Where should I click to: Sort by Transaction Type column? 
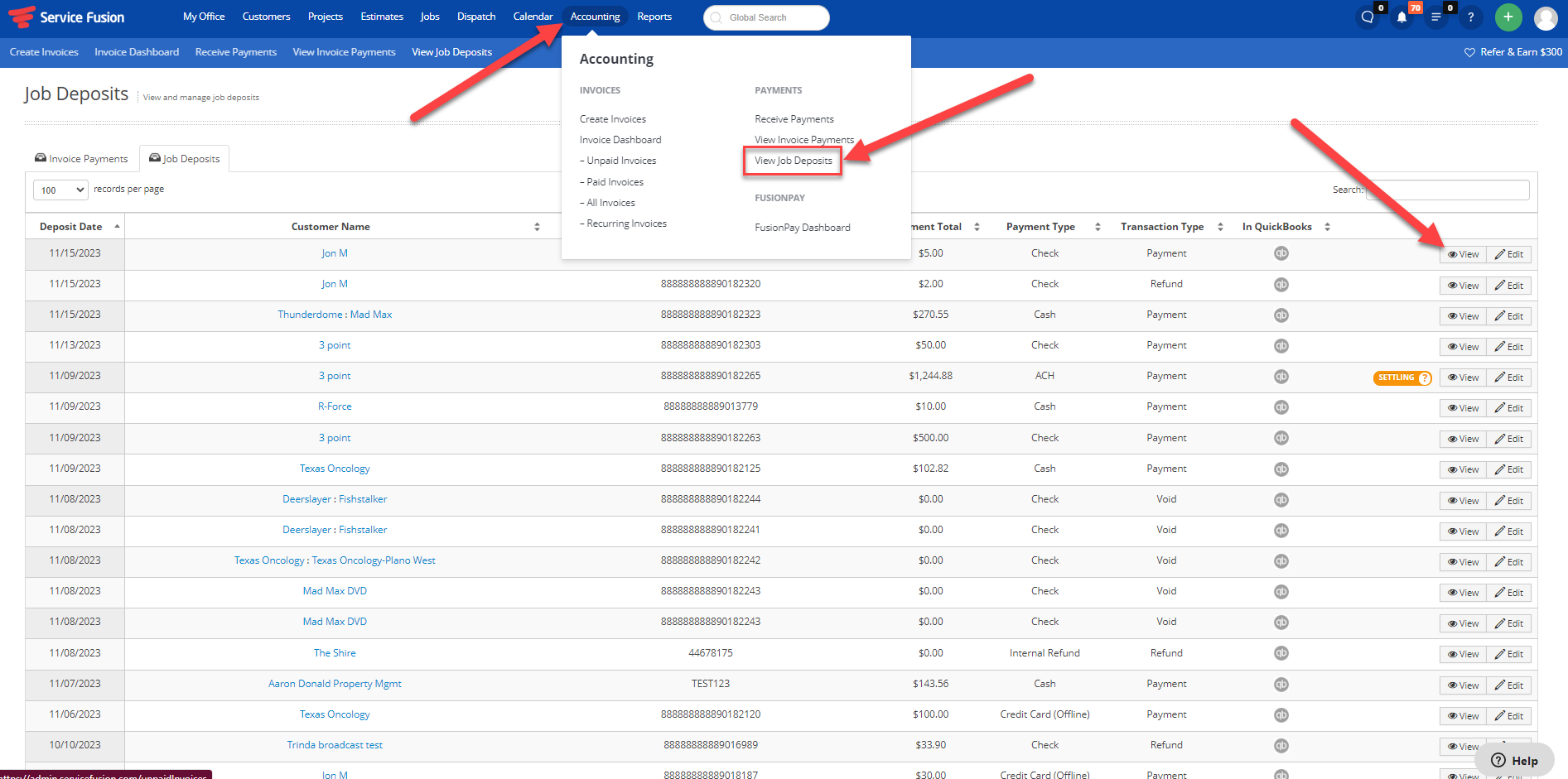pos(1168,227)
